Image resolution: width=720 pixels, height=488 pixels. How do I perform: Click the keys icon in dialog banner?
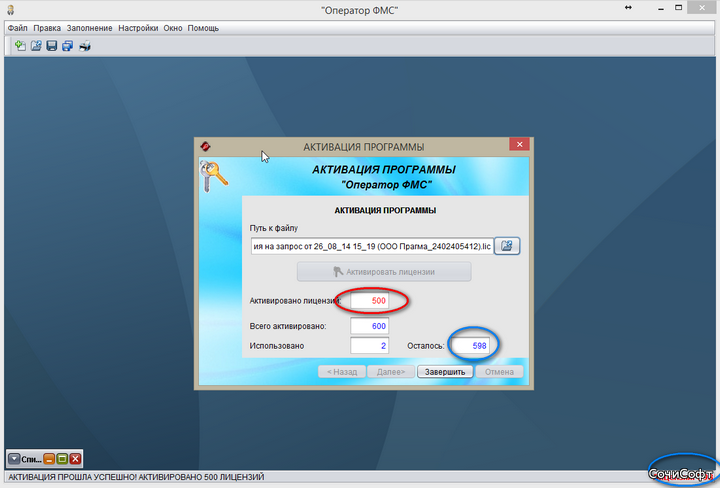click(x=214, y=176)
